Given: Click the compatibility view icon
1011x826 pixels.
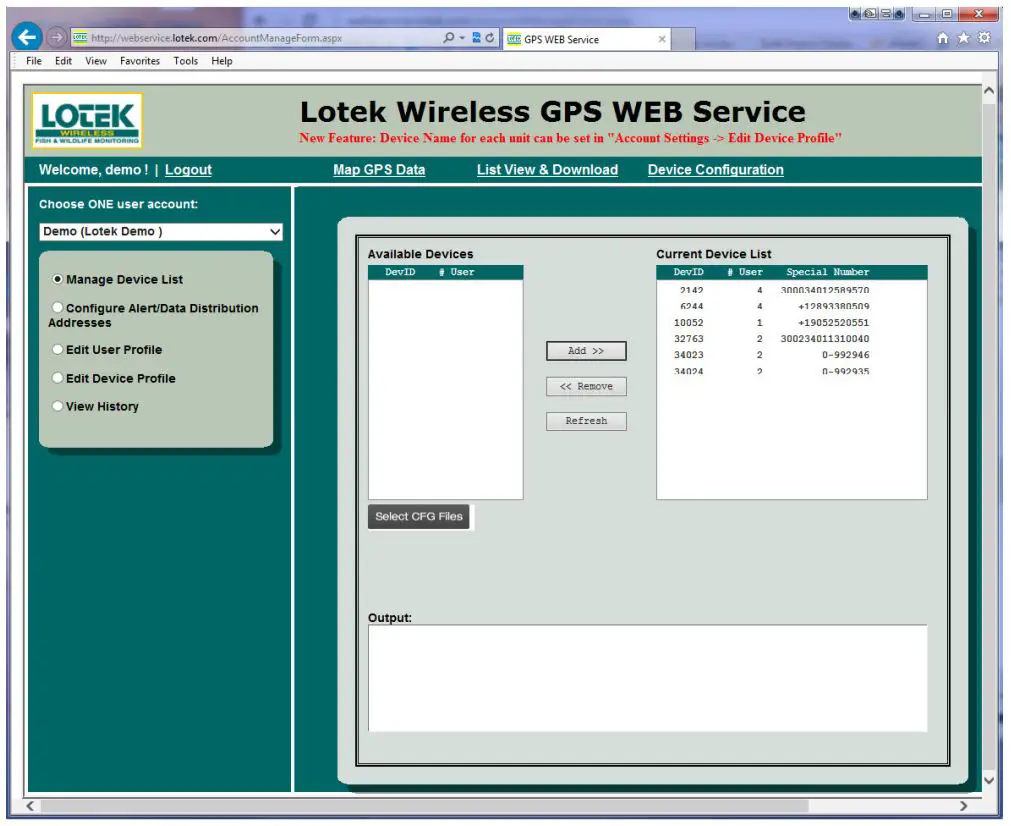Looking at the screenshot, I should click(476, 38).
